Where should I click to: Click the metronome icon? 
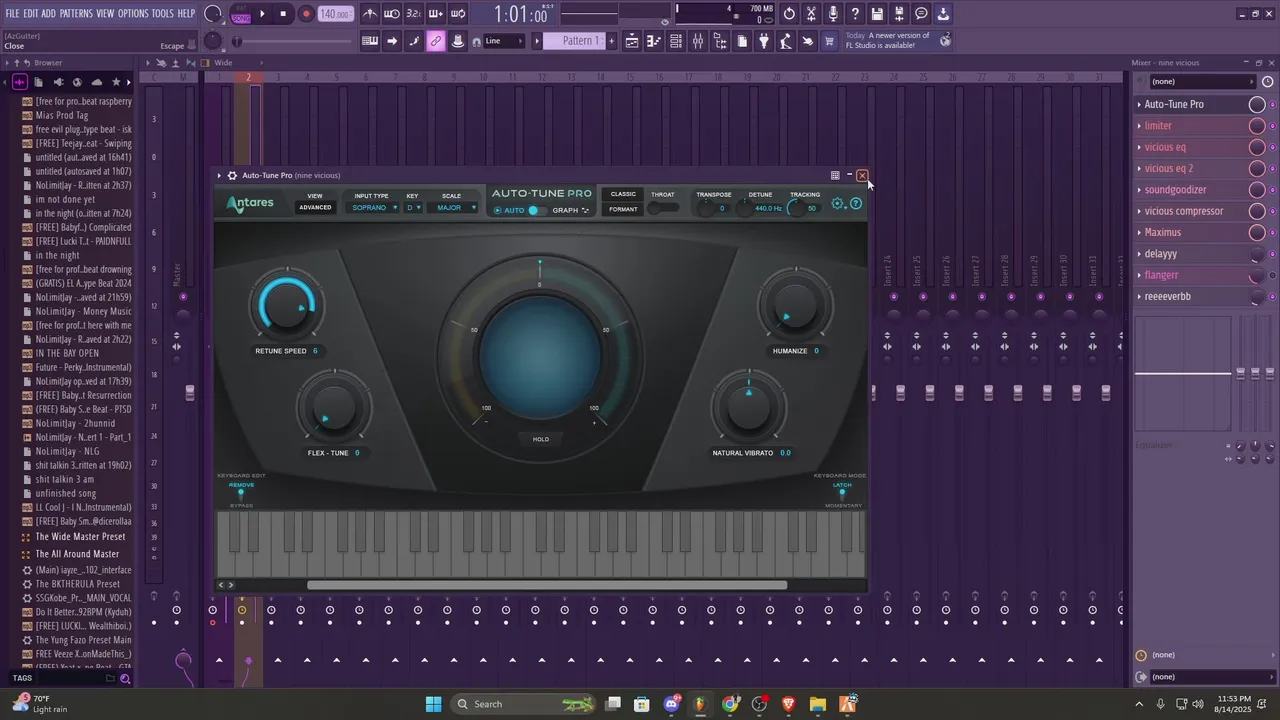coord(370,14)
